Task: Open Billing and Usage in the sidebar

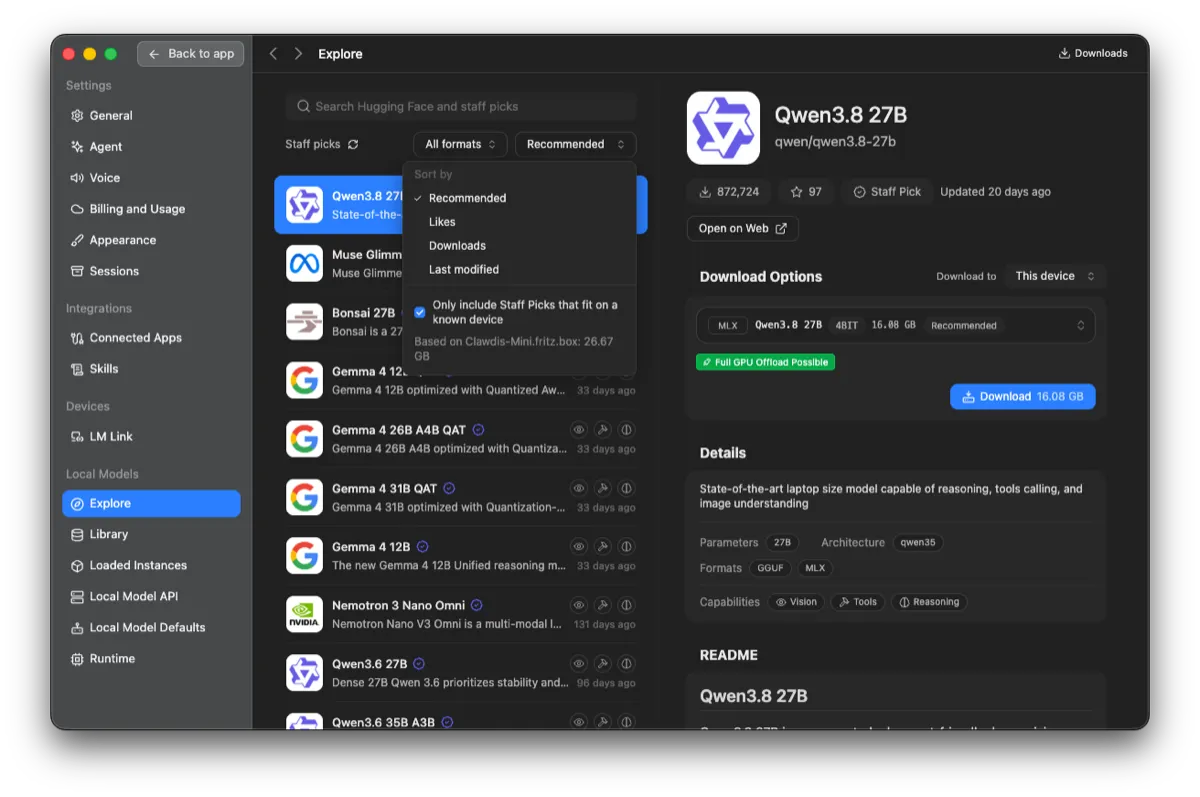Action: [151, 209]
